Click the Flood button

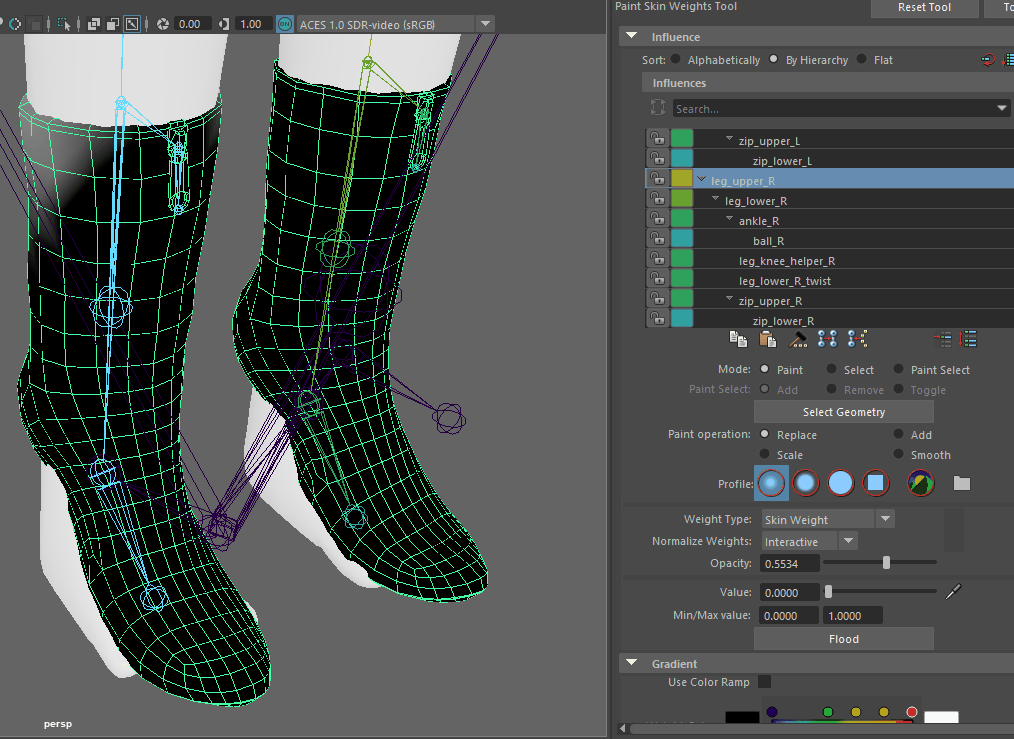843,639
